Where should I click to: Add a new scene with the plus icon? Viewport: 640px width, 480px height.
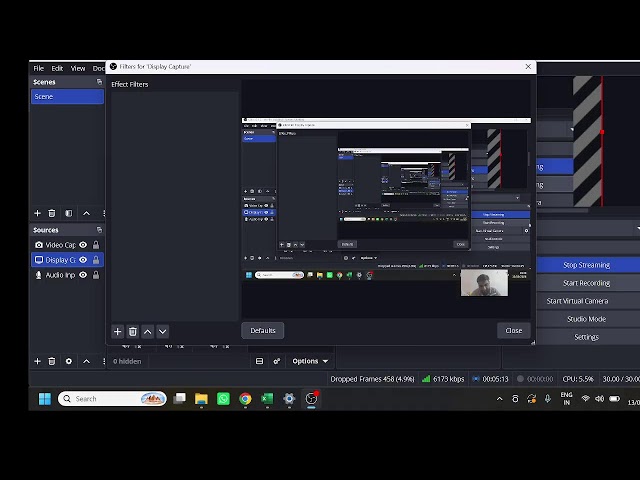tap(38, 213)
